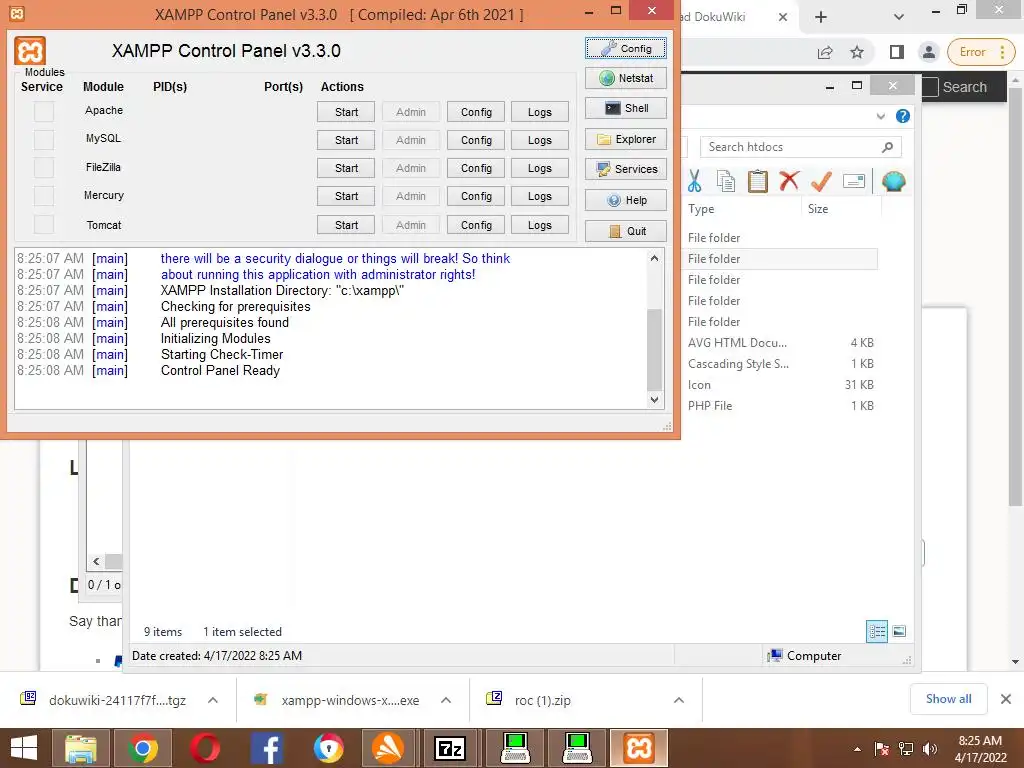
Task: Click the Error button menu in Chrome
Action: (981, 52)
